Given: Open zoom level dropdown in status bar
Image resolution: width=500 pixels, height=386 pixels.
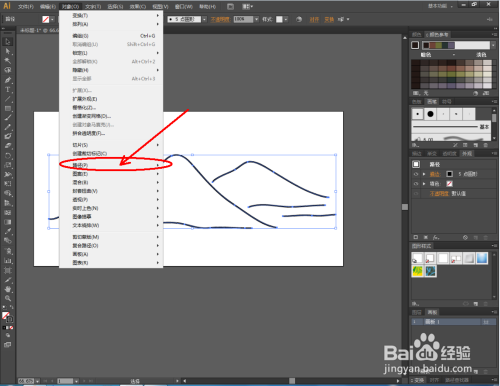Looking at the screenshot, I should point(37,381).
